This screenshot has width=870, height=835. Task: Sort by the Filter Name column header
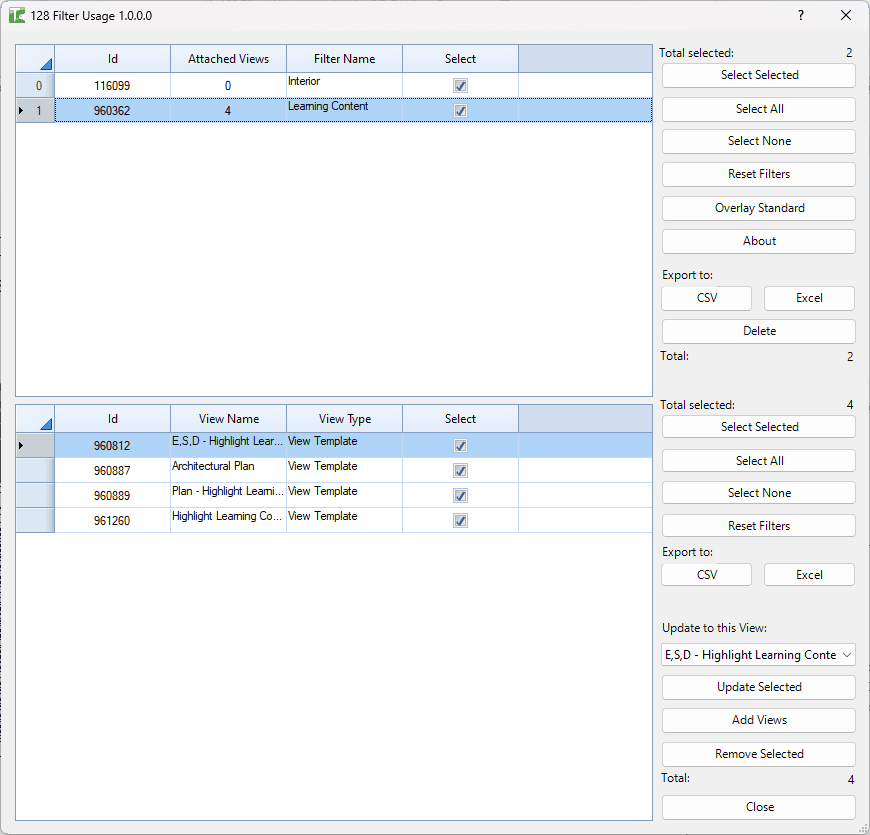point(345,59)
